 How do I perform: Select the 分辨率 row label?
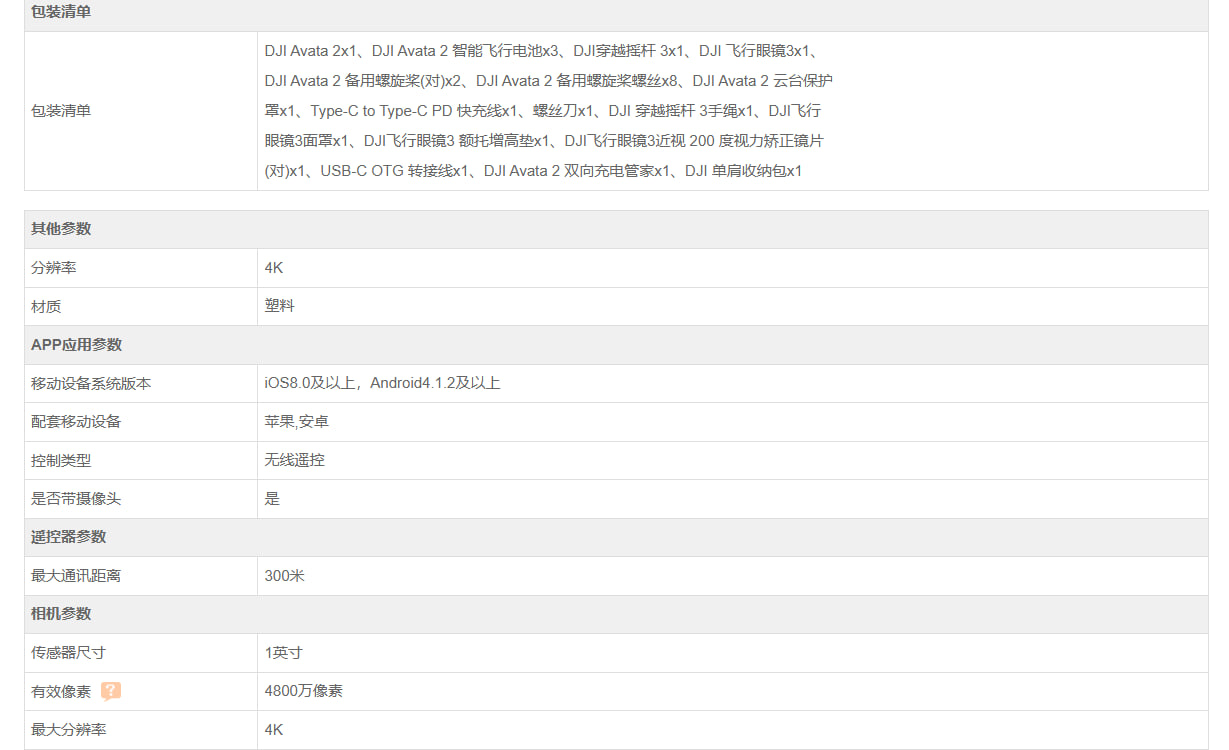pyautogui.click(x=54, y=268)
